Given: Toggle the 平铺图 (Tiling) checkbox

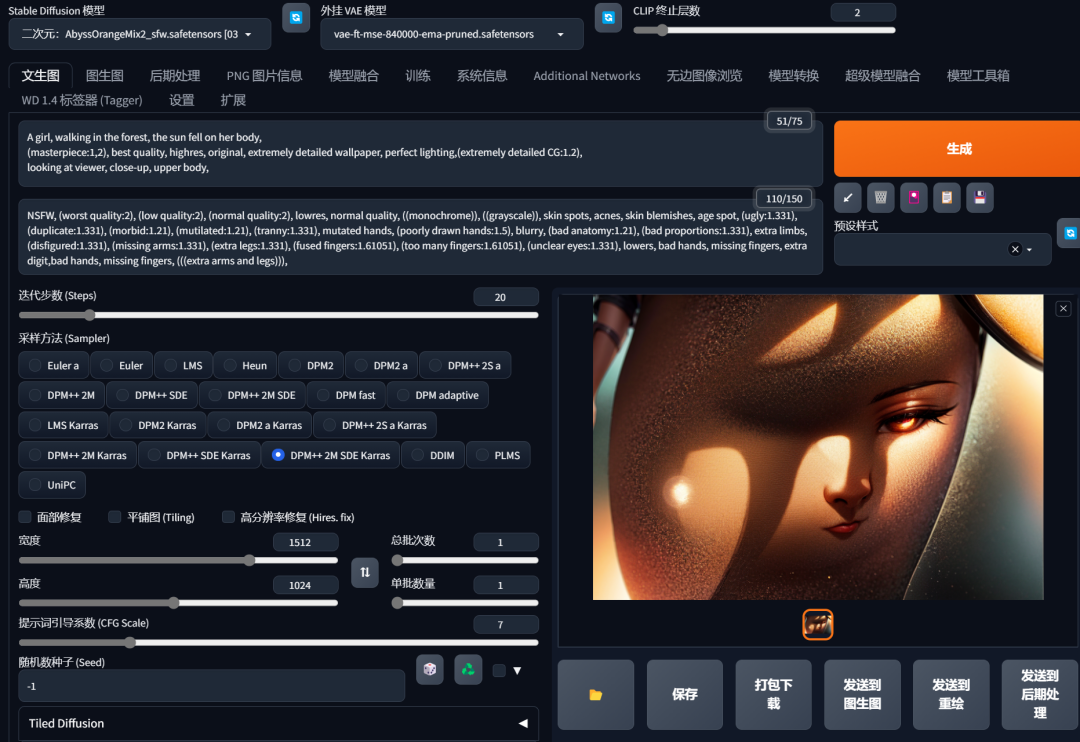Looking at the screenshot, I should pyautogui.click(x=115, y=517).
